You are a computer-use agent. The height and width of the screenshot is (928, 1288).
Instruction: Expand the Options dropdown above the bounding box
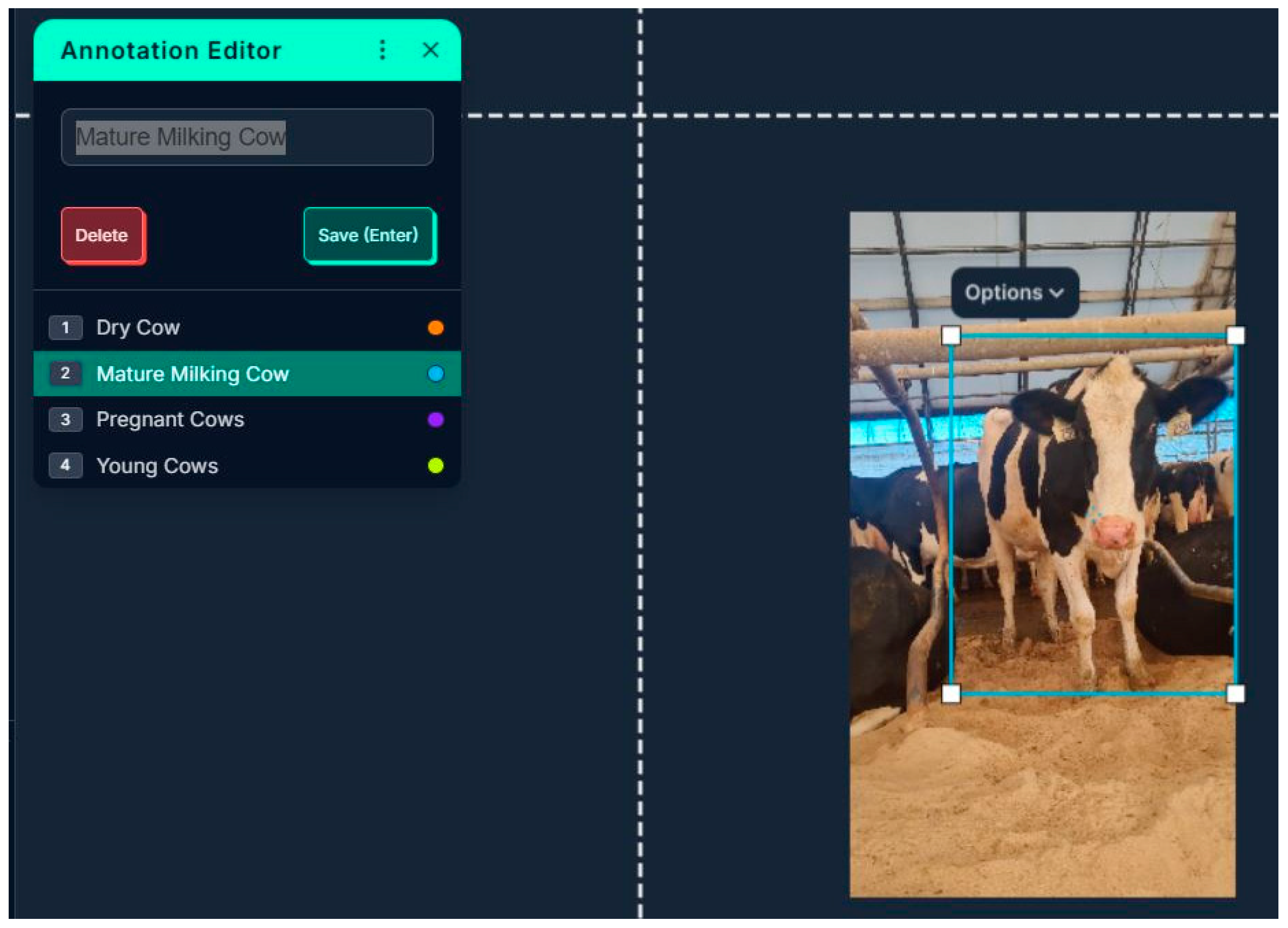tap(1015, 292)
